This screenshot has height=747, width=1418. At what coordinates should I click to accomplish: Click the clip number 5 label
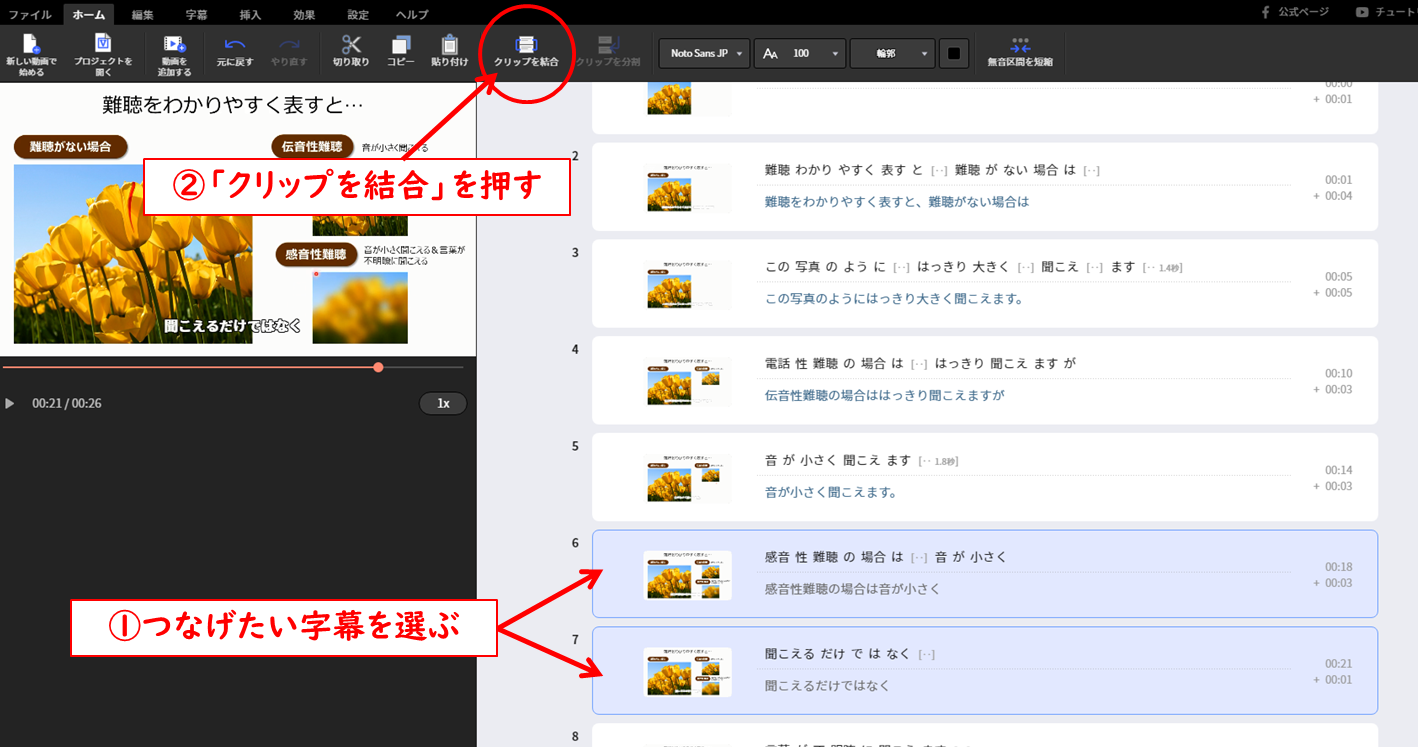[575, 446]
